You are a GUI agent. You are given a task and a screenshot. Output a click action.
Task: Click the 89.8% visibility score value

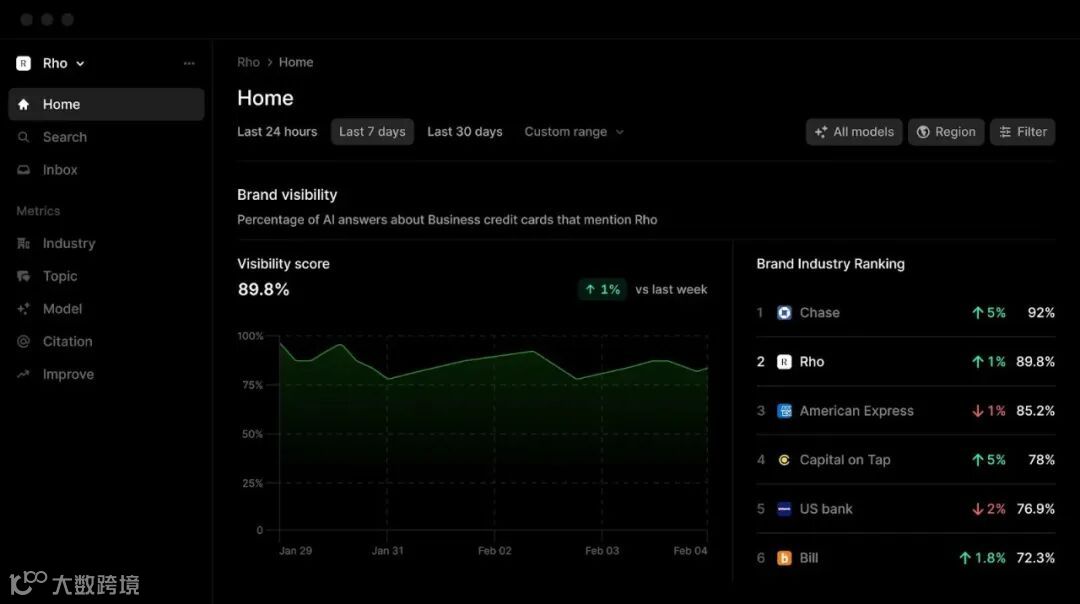click(263, 289)
